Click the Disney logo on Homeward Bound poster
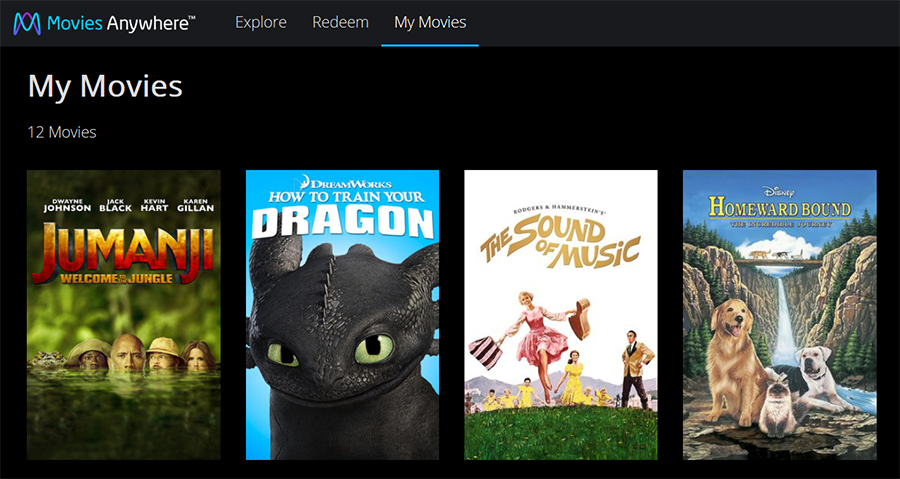 (x=777, y=191)
